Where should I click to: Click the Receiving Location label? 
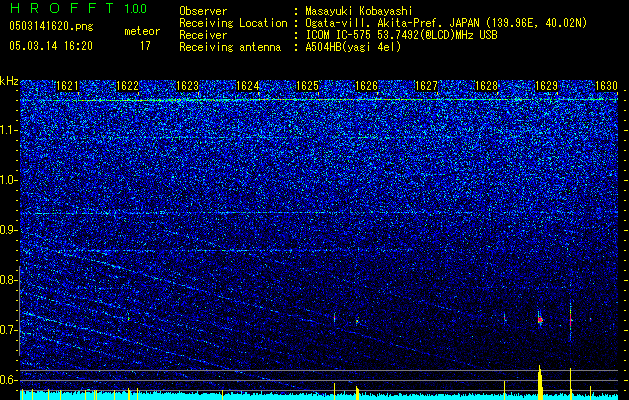coord(233,23)
